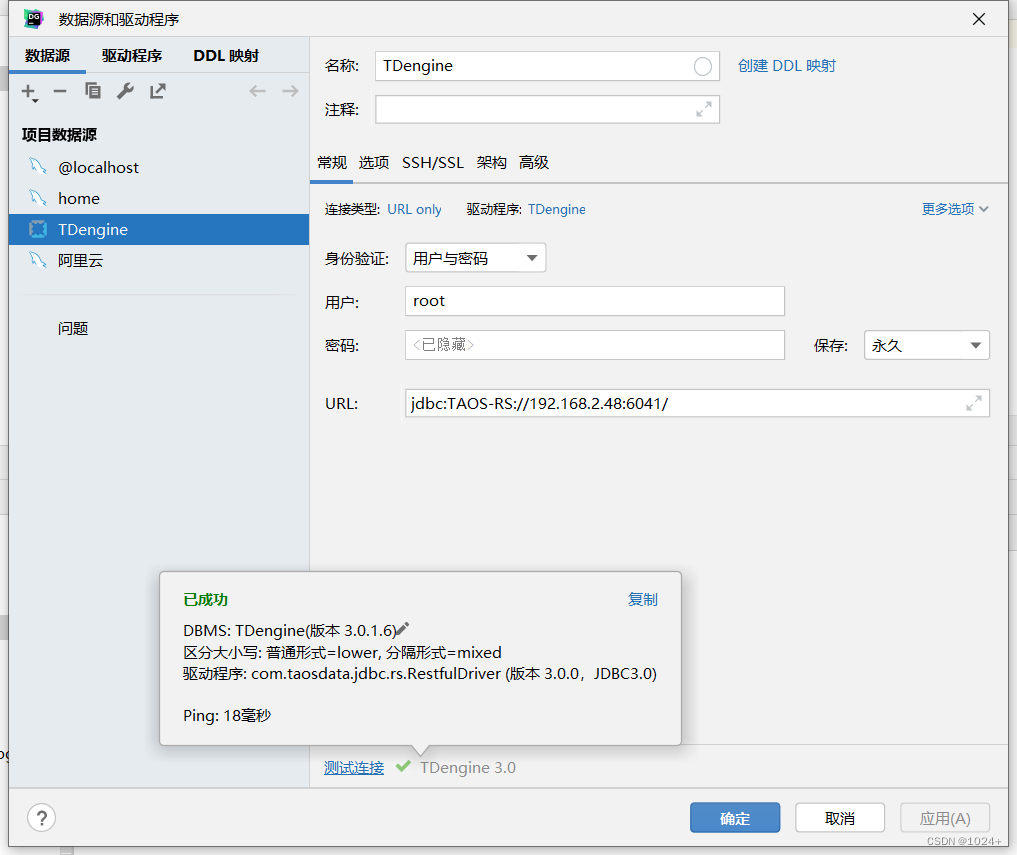Expand the URL field editor
1017x855 pixels.
[974, 403]
